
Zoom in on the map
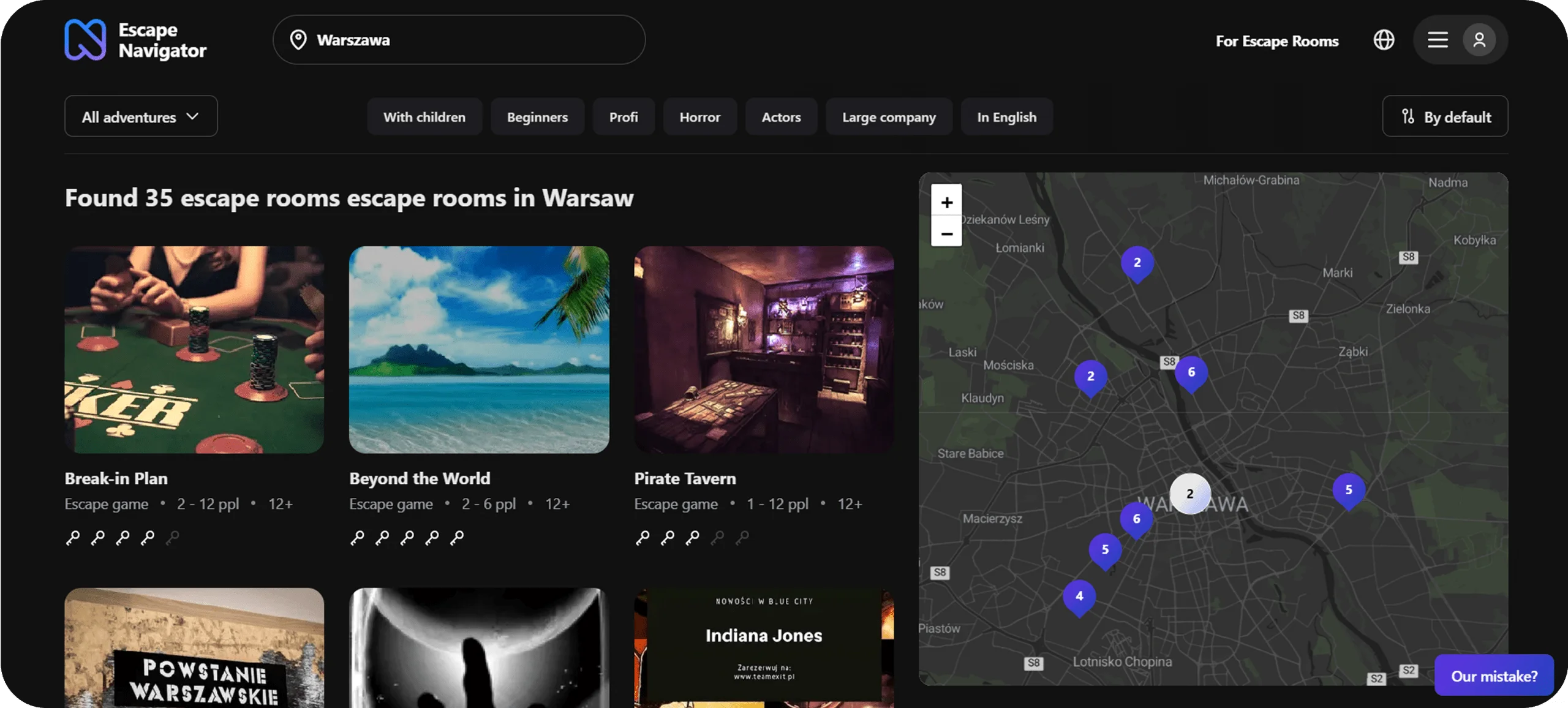(x=946, y=201)
